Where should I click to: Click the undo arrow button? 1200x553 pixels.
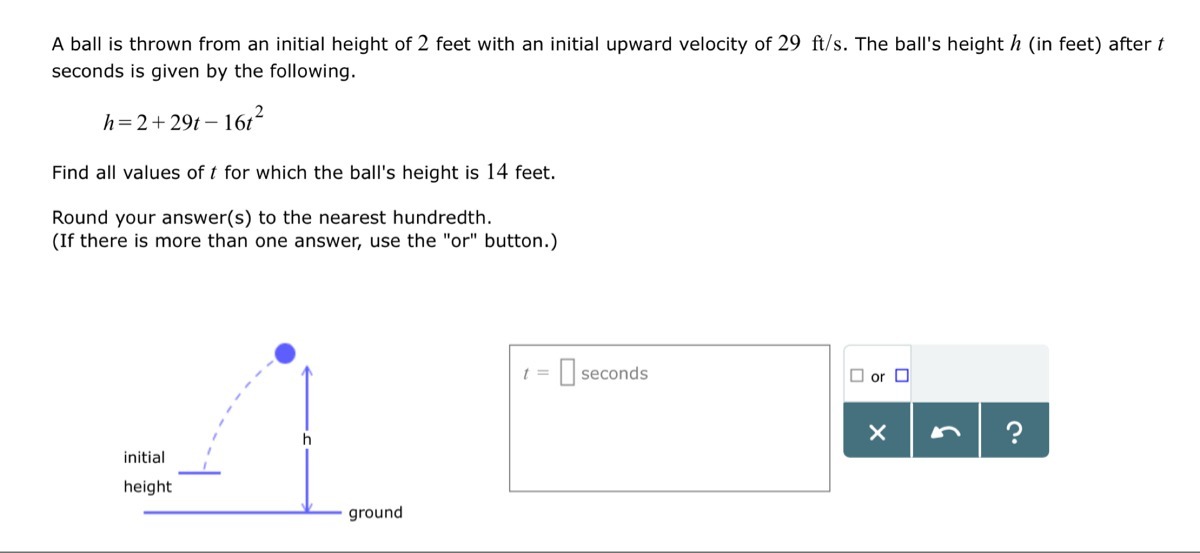pyautogui.click(x=946, y=430)
